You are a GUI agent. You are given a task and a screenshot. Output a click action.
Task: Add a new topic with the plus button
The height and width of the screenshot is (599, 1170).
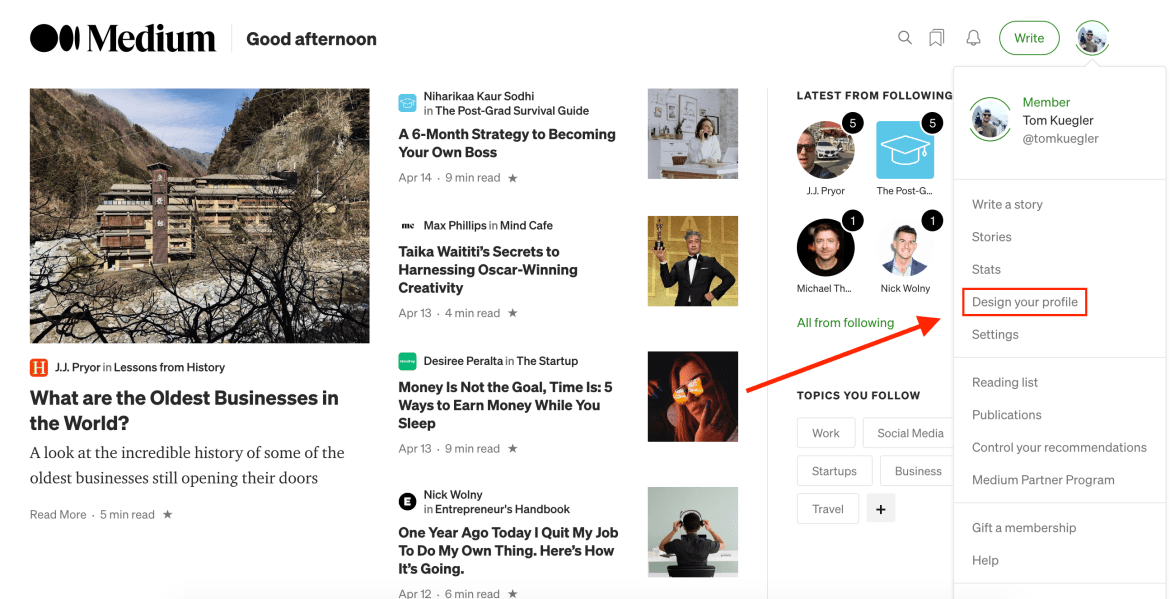click(880, 508)
